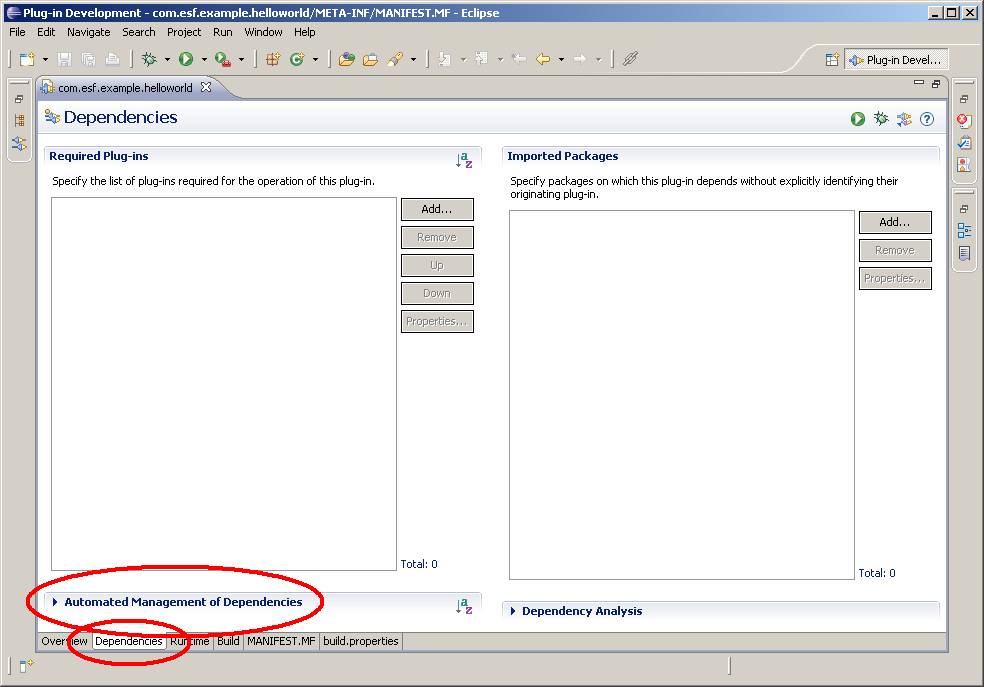The height and width of the screenshot is (687, 984).
Task: Click the Print toolbar icon
Action: tap(112, 59)
